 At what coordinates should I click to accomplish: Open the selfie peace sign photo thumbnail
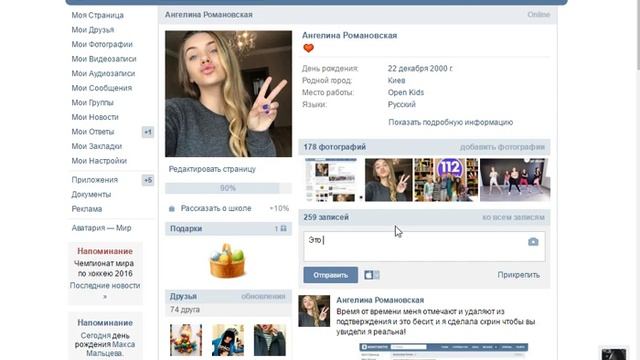[389, 180]
